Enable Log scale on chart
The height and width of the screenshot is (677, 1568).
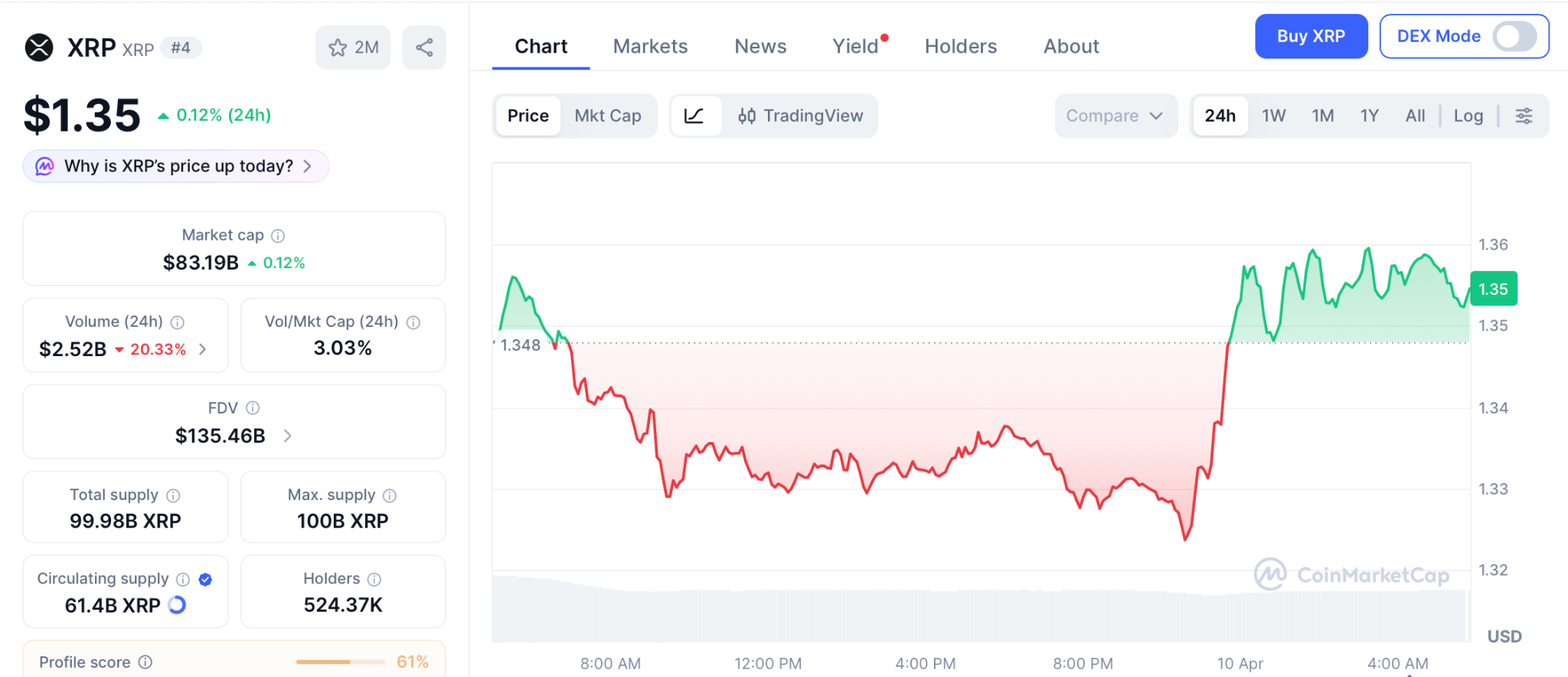[x=1468, y=116]
